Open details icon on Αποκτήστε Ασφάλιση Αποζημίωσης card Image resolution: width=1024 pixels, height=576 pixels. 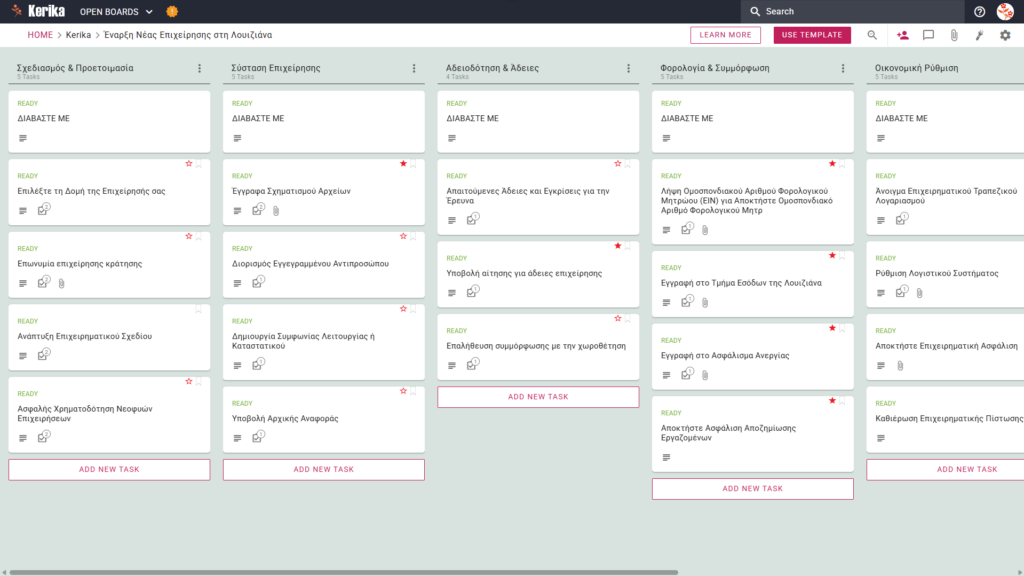(666, 458)
